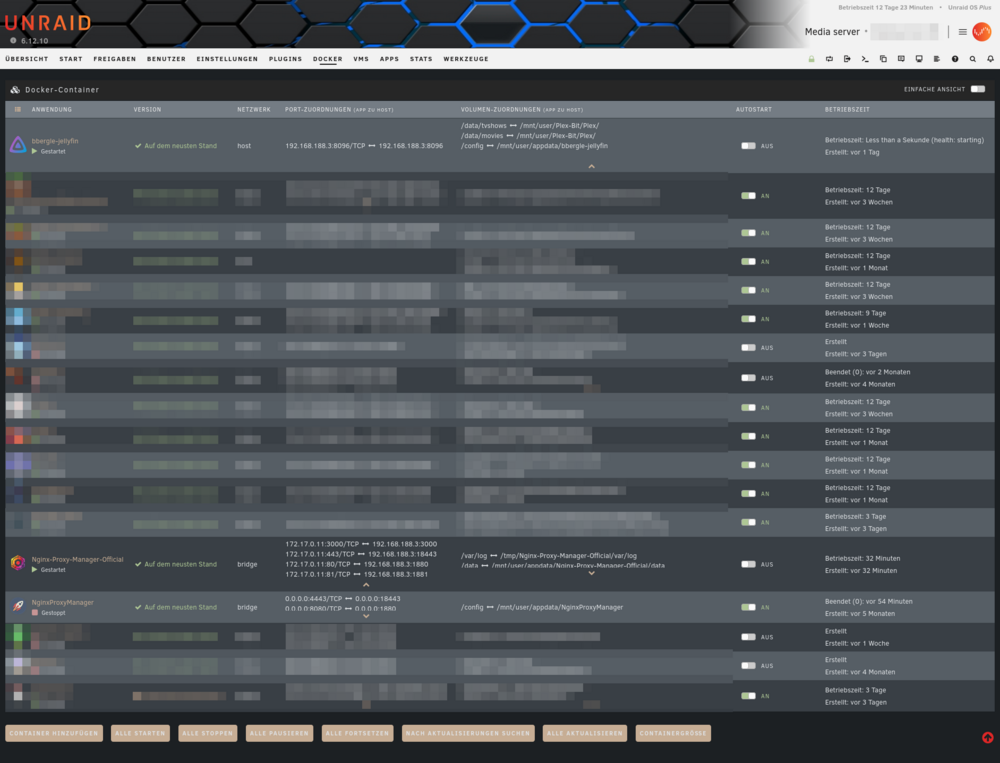The height and width of the screenshot is (763, 1000).
Task: Click the green lock icon in the toolbar
Action: pyautogui.click(x=811, y=59)
